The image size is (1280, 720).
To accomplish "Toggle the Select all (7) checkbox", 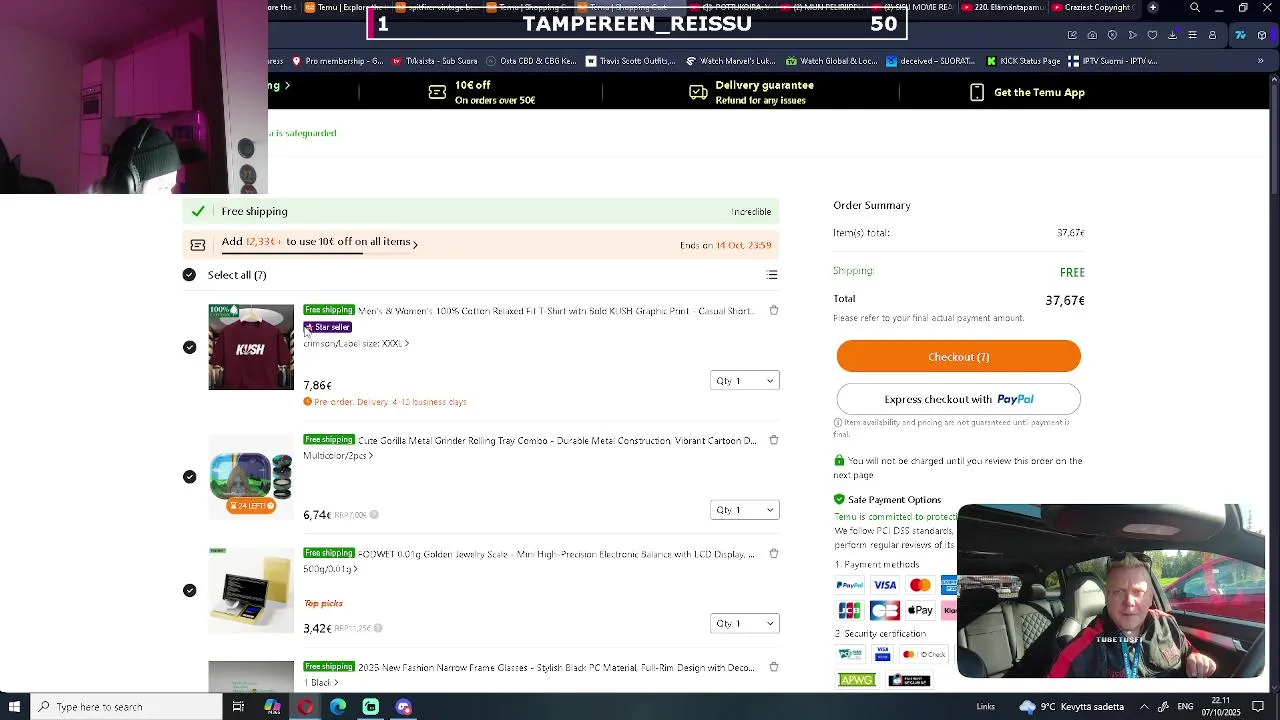I will coord(189,275).
